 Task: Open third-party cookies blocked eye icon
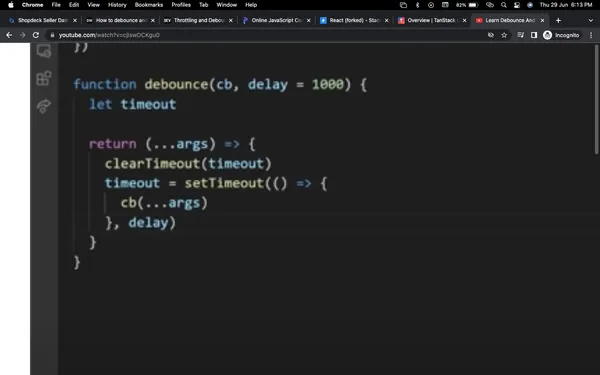491,35
